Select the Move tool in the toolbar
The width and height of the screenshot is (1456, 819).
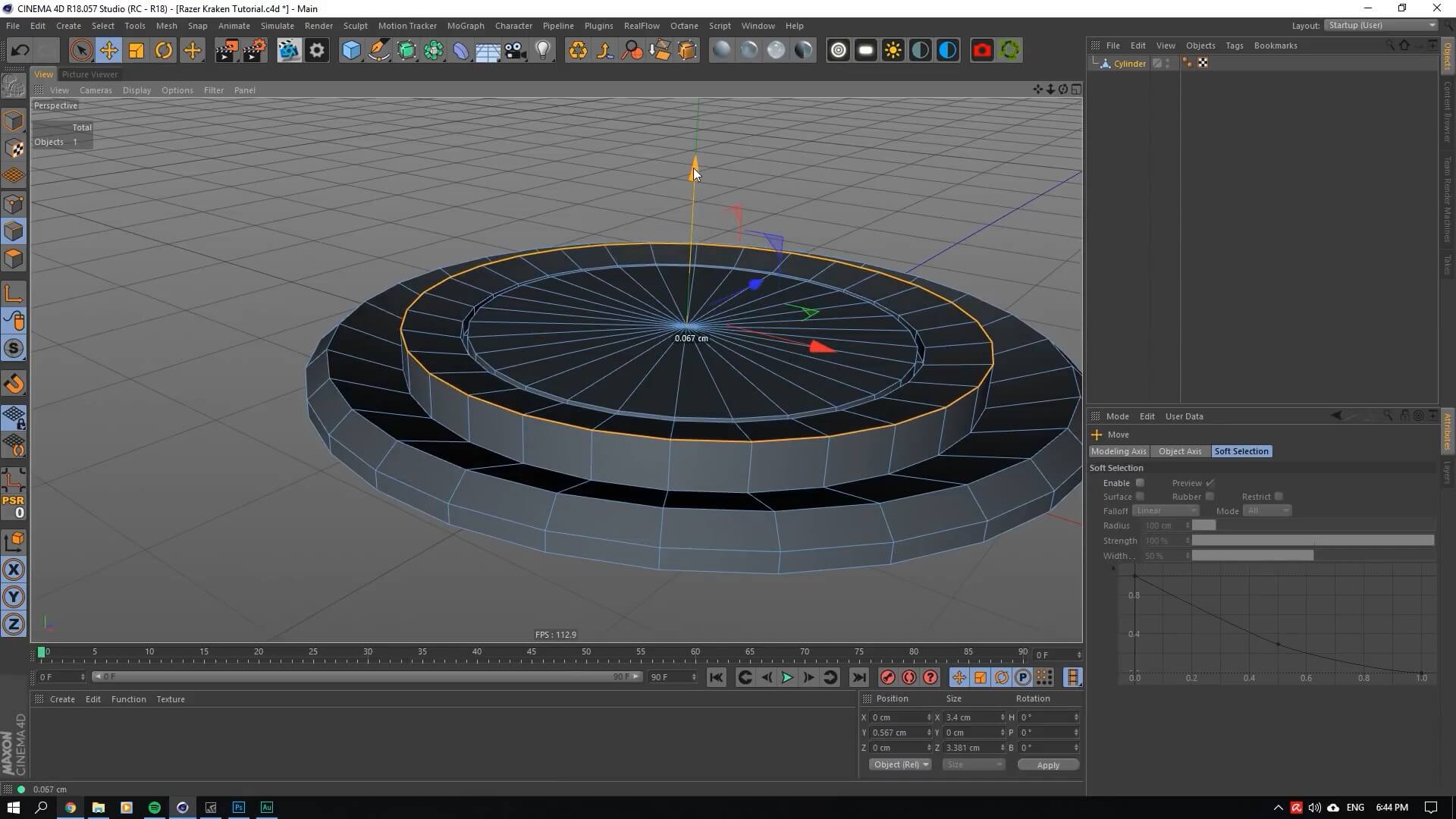coord(108,50)
